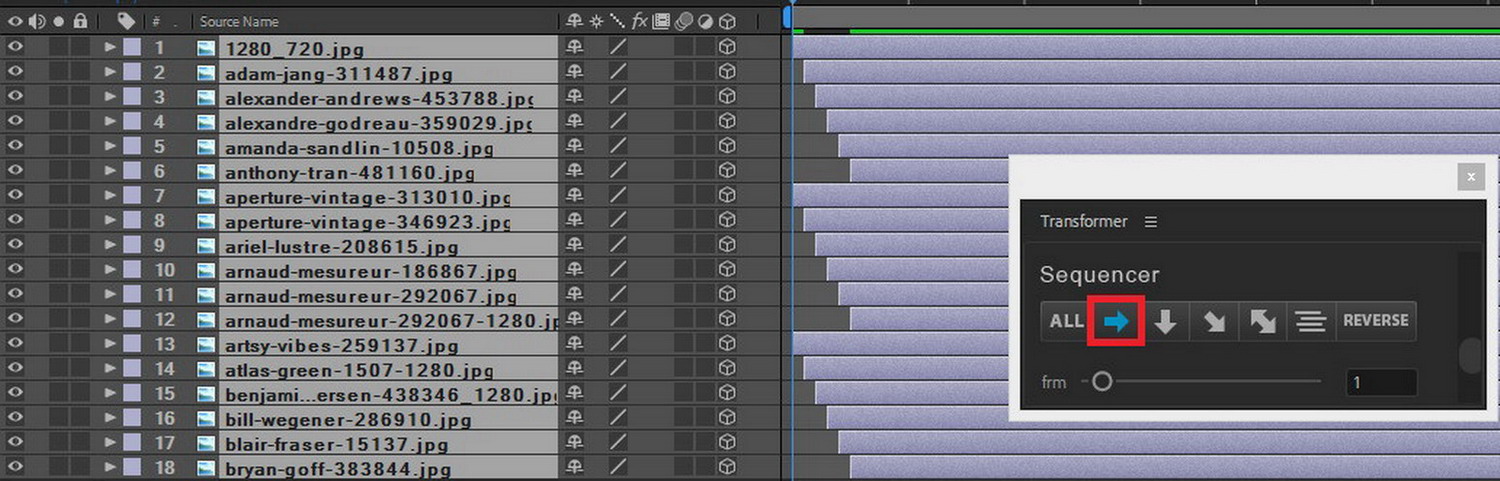Click the frm value field showing 1
Image resolution: width=1500 pixels, height=481 pixels.
coord(1381,382)
